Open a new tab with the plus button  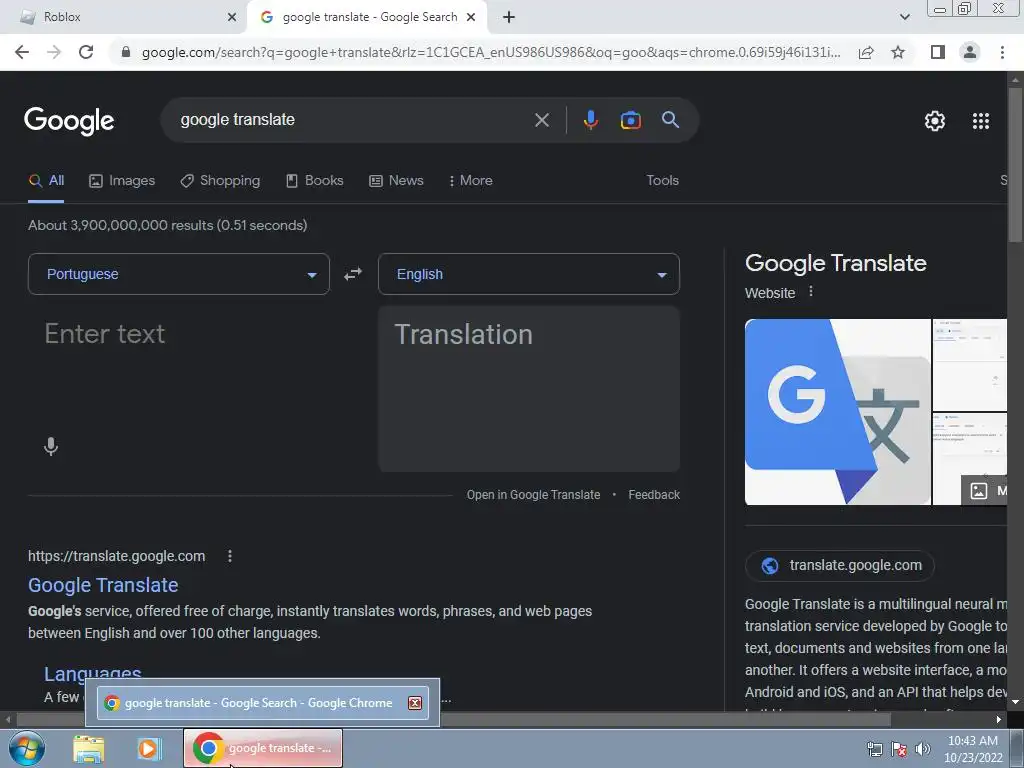click(509, 17)
